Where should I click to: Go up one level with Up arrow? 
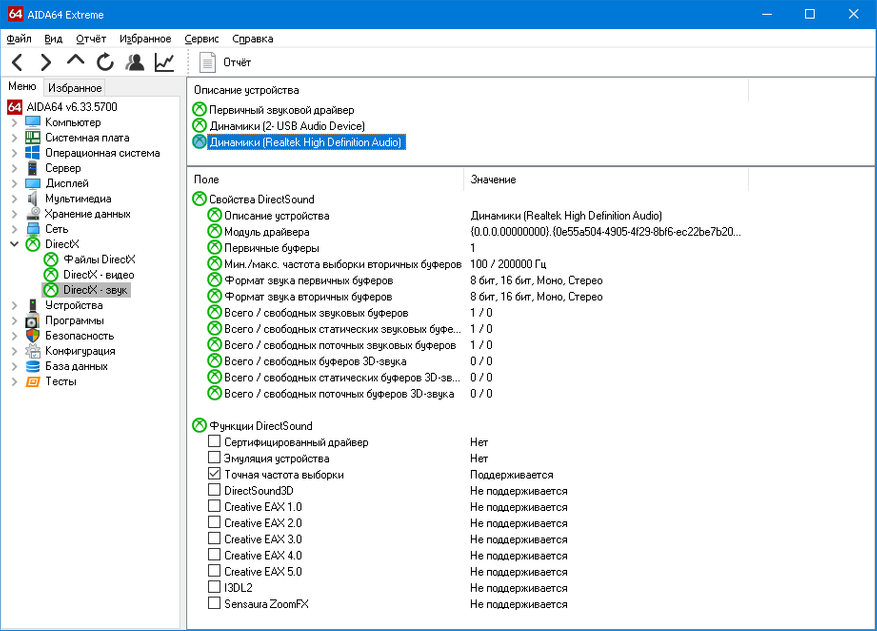tap(76, 60)
